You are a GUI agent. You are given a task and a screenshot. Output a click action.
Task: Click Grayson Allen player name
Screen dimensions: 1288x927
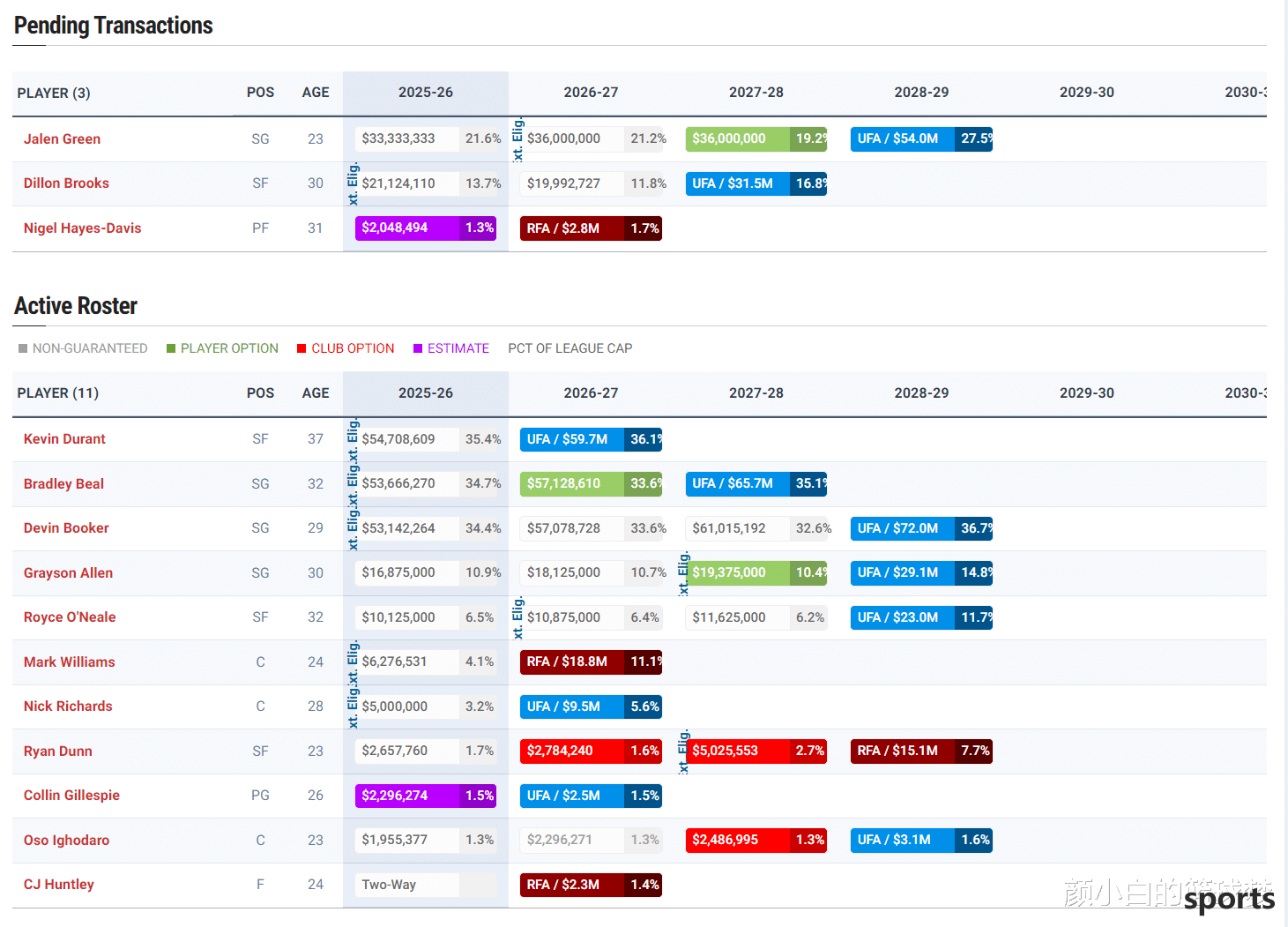click(68, 573)
